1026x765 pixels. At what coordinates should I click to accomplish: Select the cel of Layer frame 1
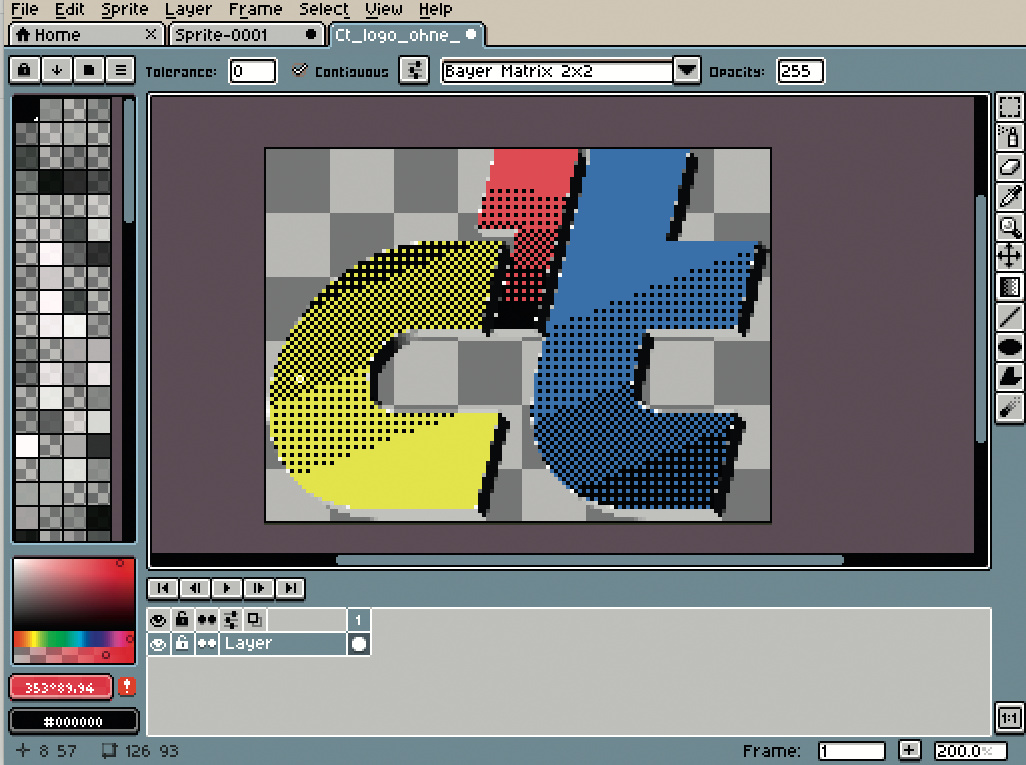[x=359, y=644]
